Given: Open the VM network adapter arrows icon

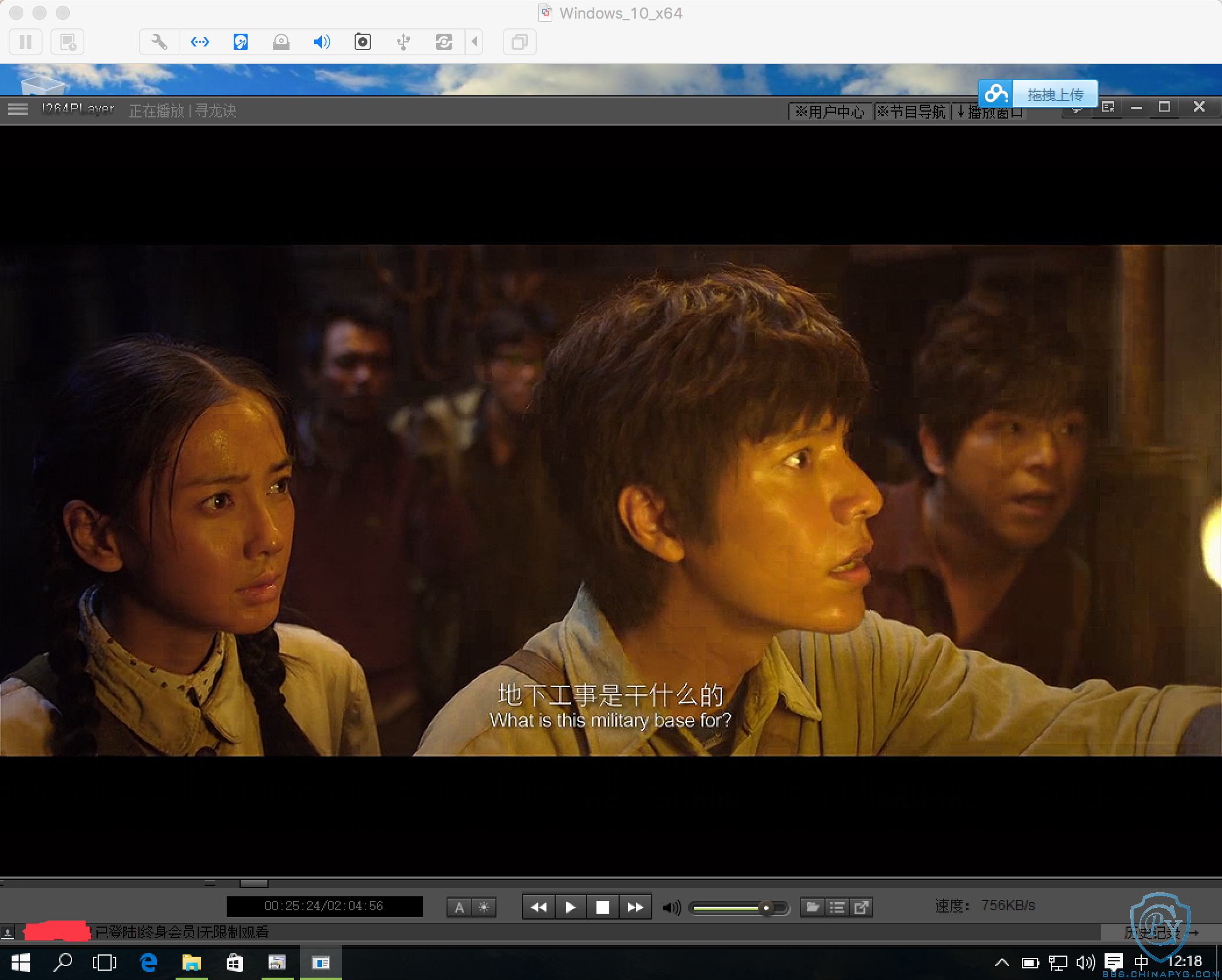Looking at the screenshot, I should tap(200, 42).
